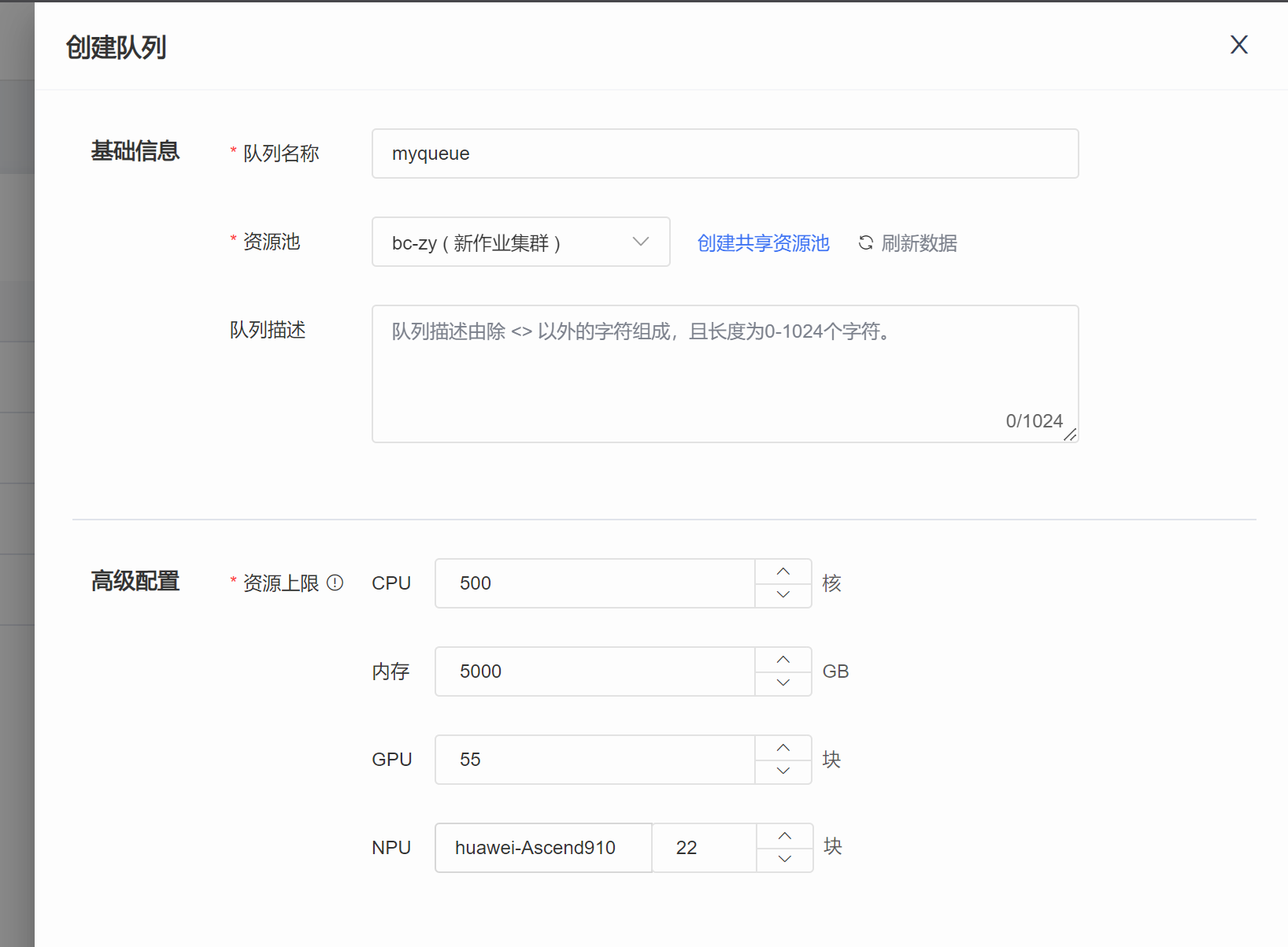This screenshot has width=1288, height=947.
Task: Click the 队列名称 label
Action: (x=280, y=153)
